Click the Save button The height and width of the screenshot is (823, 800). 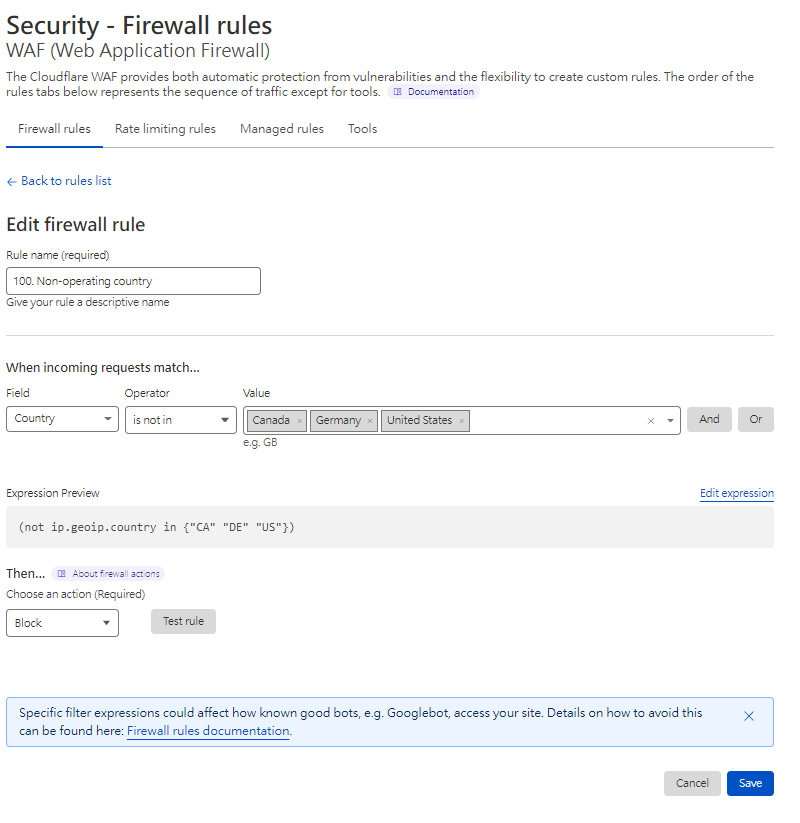pyautogui.click(x=750, y=783)
